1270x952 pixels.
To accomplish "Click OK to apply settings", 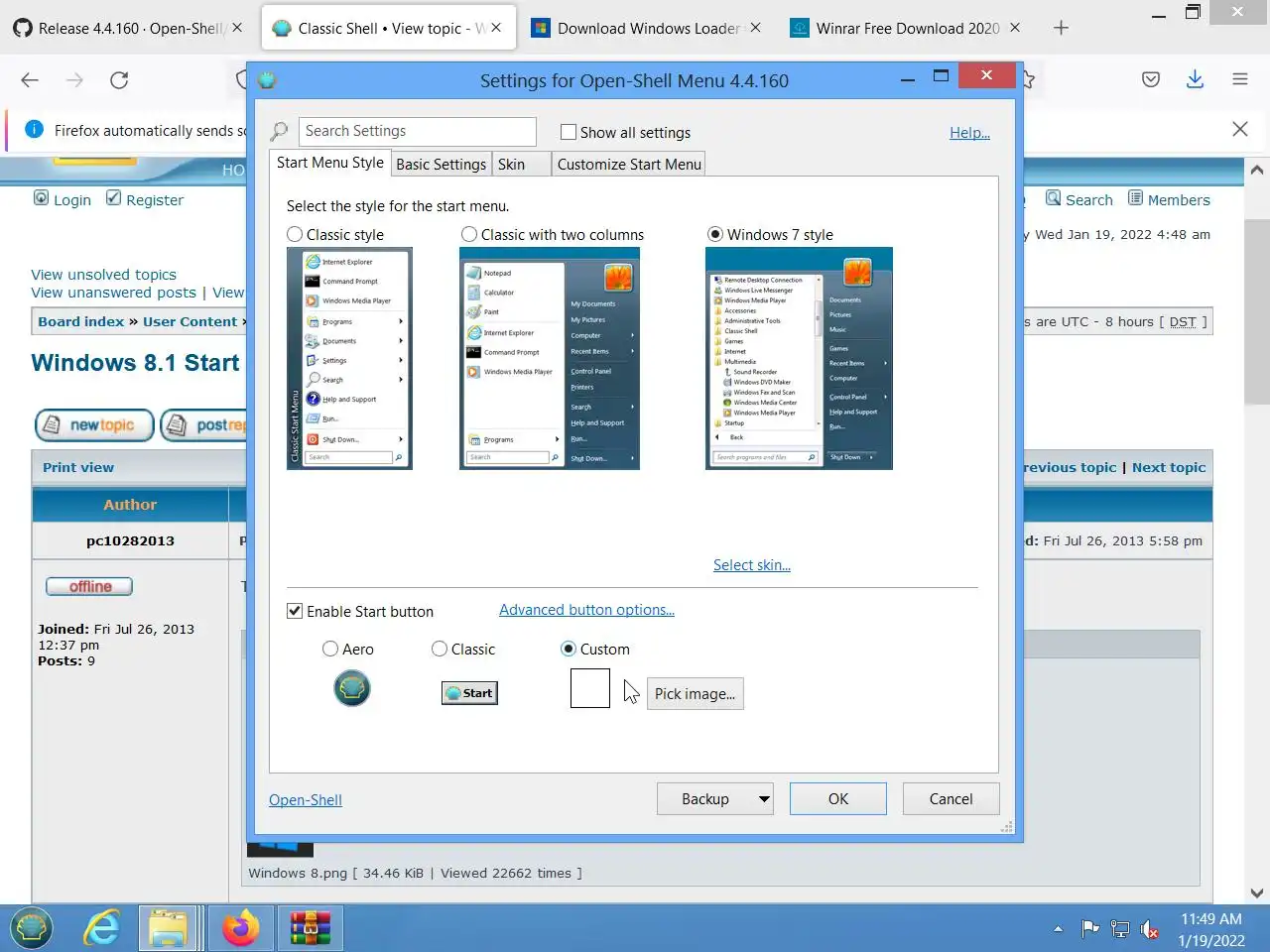I will coord(838,799).
